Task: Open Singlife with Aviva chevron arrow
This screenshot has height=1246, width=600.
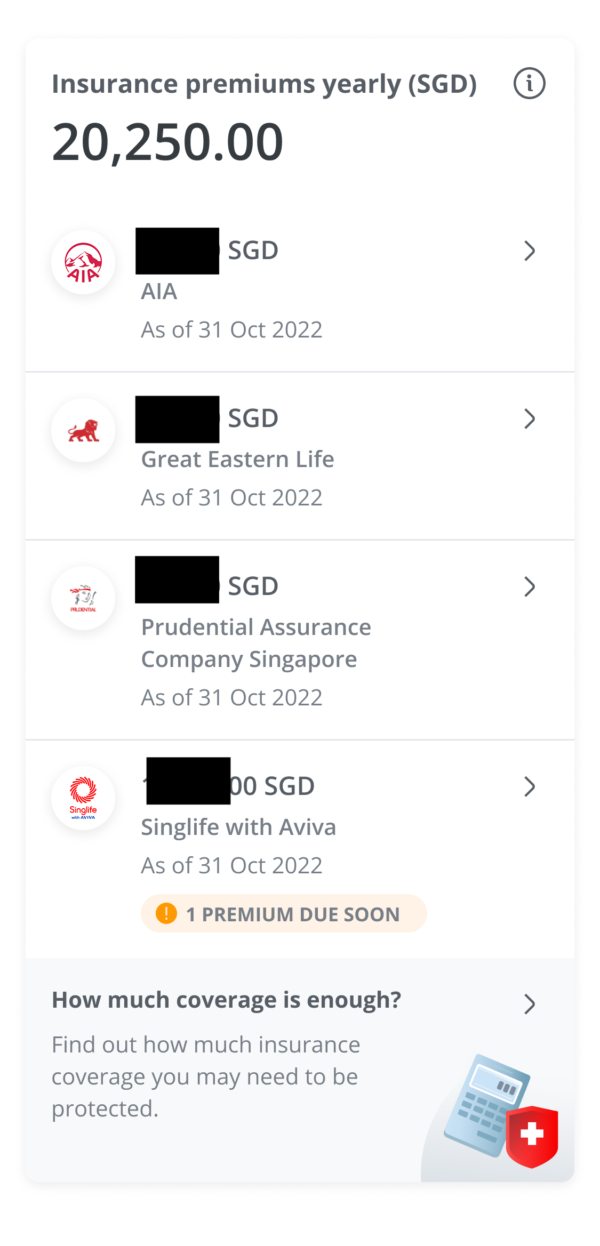Action: pyautogui.click(x=530, y=787)
